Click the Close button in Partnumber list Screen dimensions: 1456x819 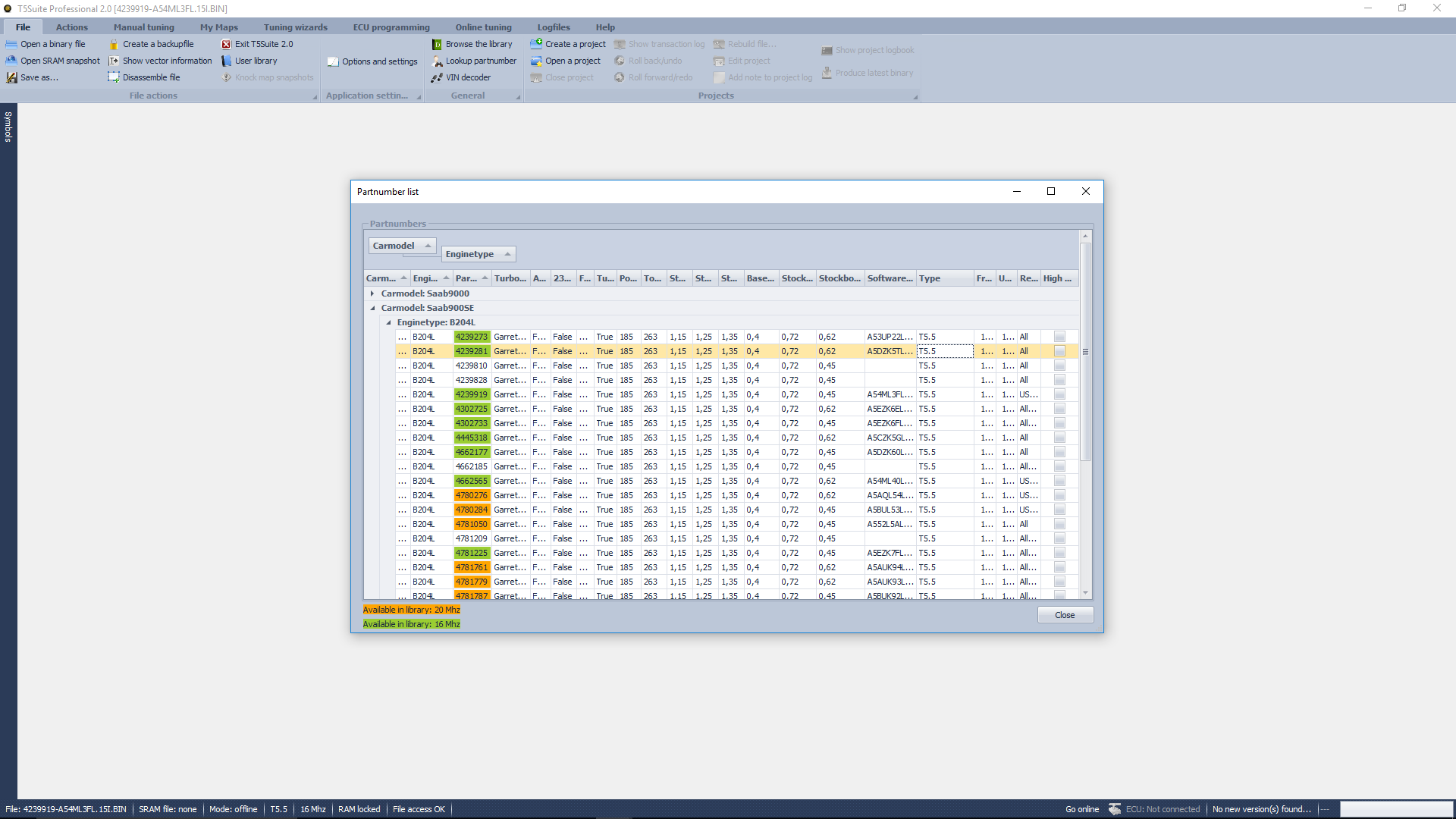tap(1065, 615)
